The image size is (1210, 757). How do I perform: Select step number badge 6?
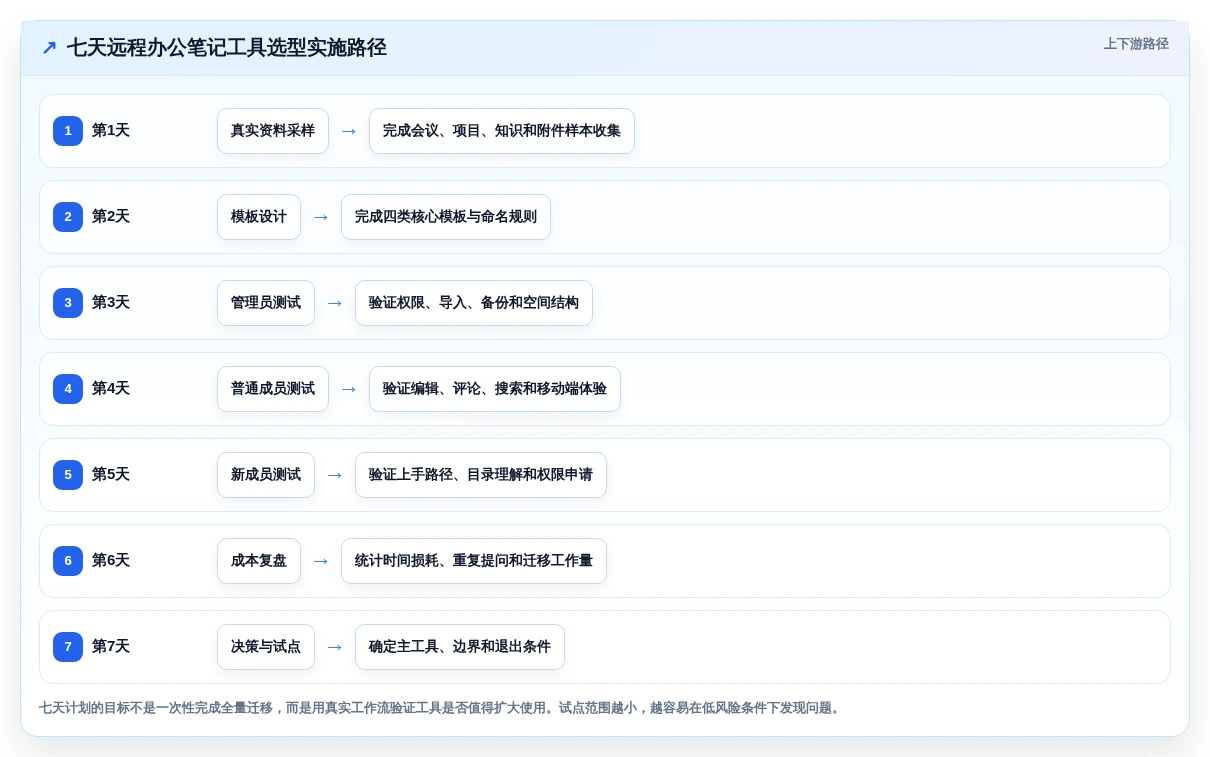point(68,561)
